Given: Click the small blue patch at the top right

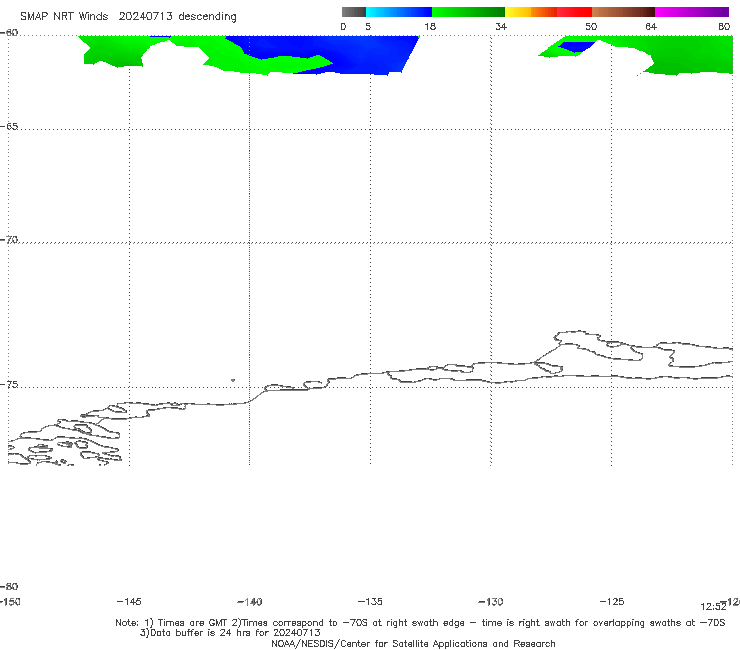Looking at the screenshot, I should (x=577, y=47).
